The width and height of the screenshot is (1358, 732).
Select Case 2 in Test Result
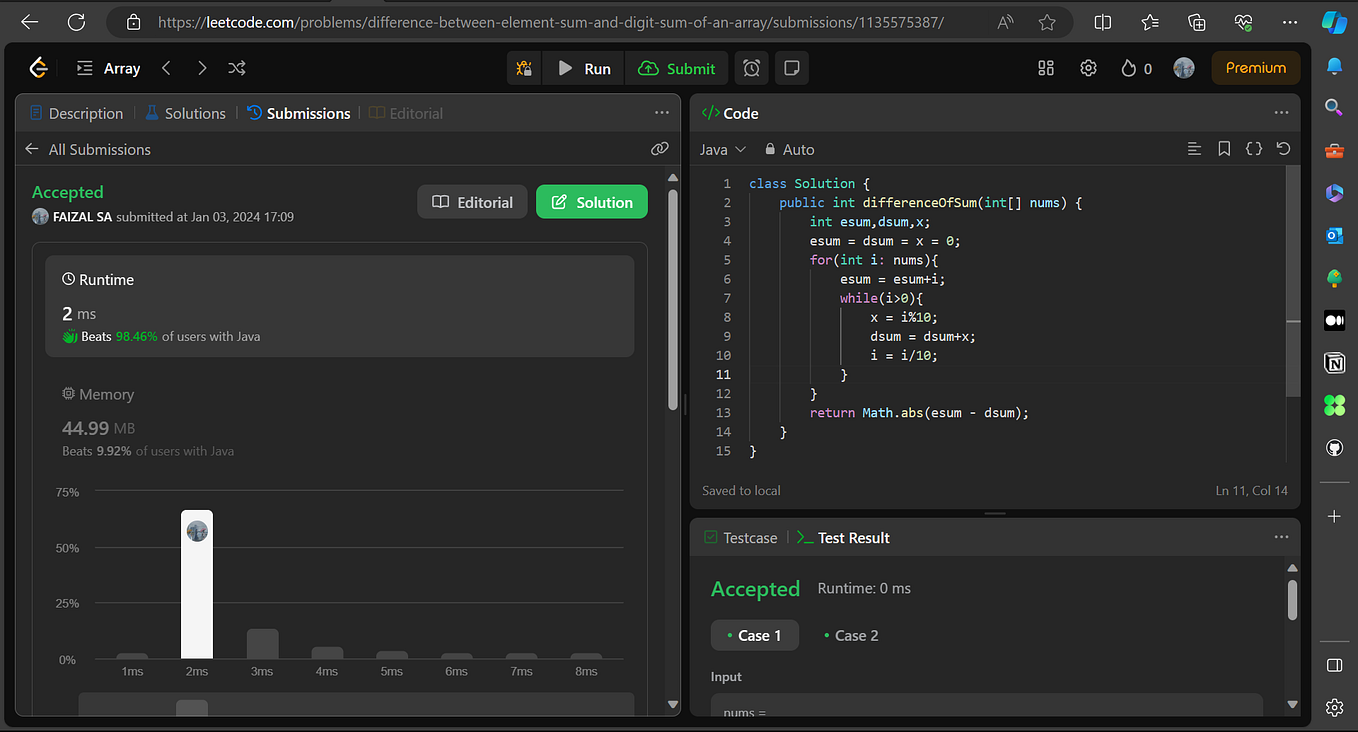(x=851, y=635)
